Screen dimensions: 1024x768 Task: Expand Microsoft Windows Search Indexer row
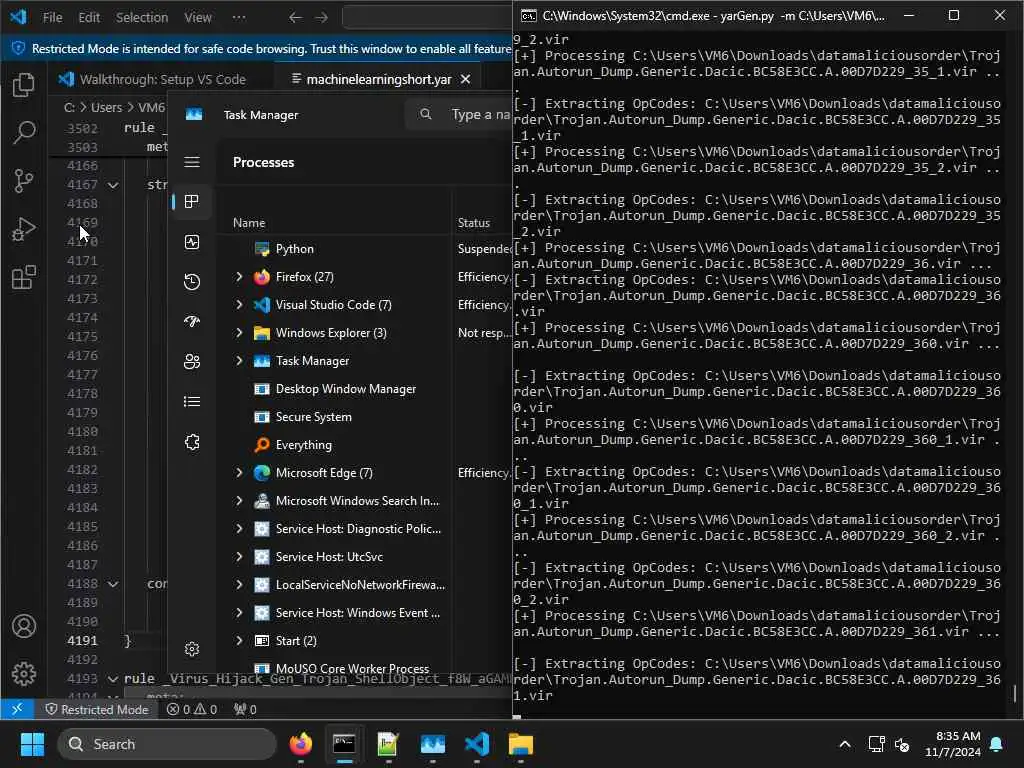coord(239,501)
